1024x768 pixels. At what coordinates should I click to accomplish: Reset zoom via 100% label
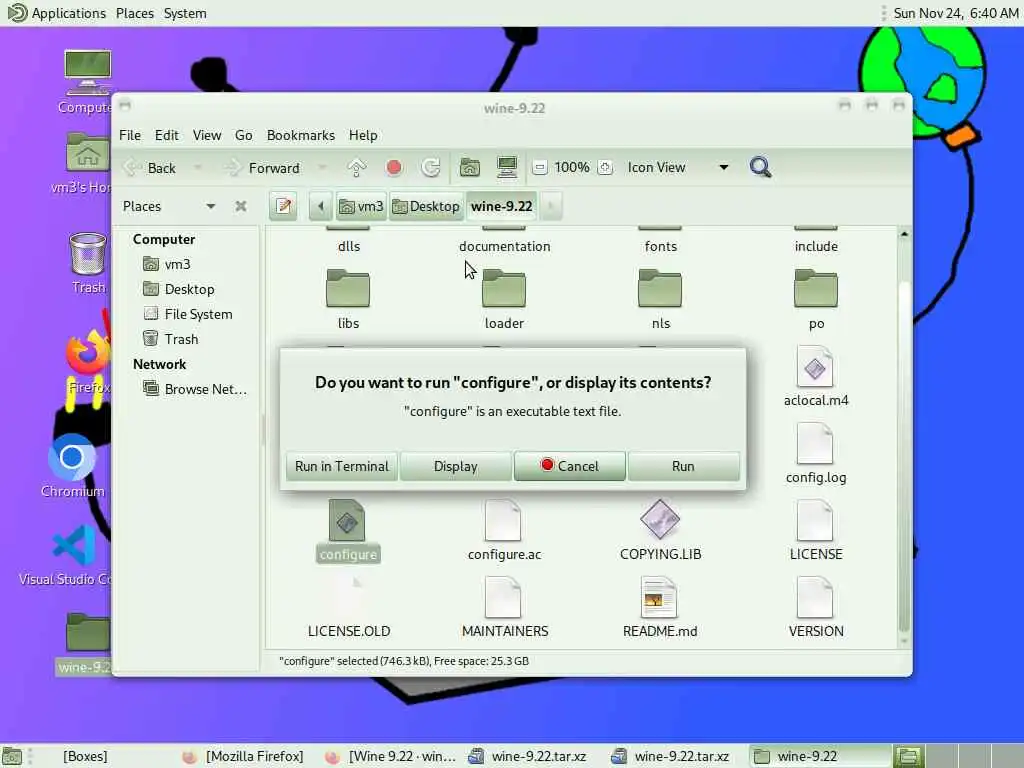pyautogui.click(x=572, y=167)
